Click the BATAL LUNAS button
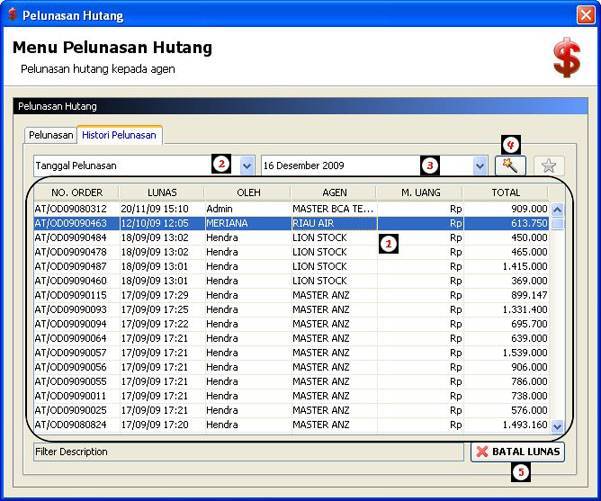 tap(517, 452)
